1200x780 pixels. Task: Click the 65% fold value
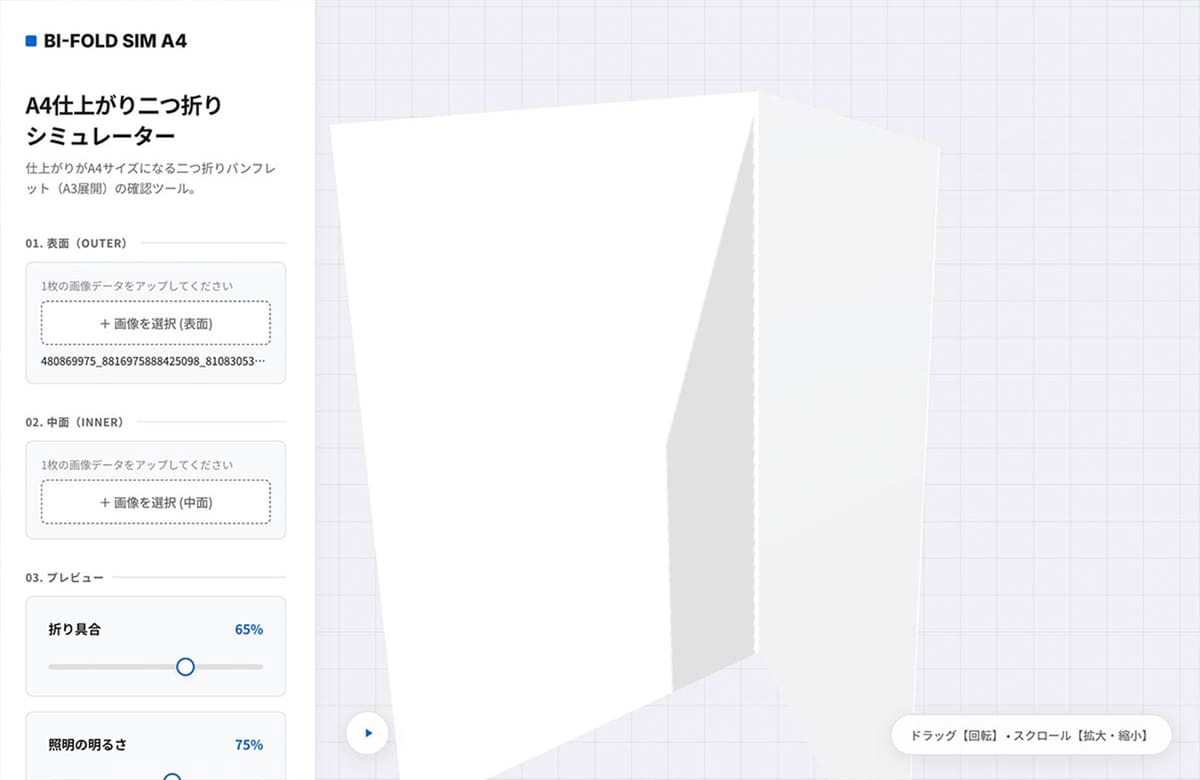pos(249,630)
